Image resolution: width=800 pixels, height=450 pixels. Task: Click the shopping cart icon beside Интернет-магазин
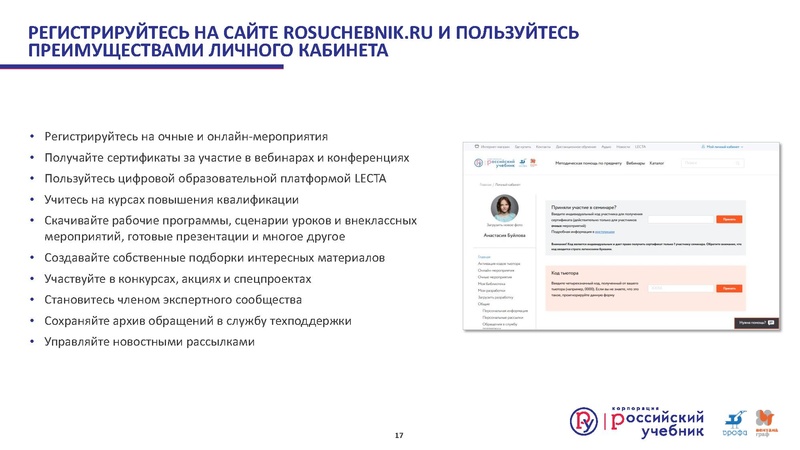coord(477,146)
